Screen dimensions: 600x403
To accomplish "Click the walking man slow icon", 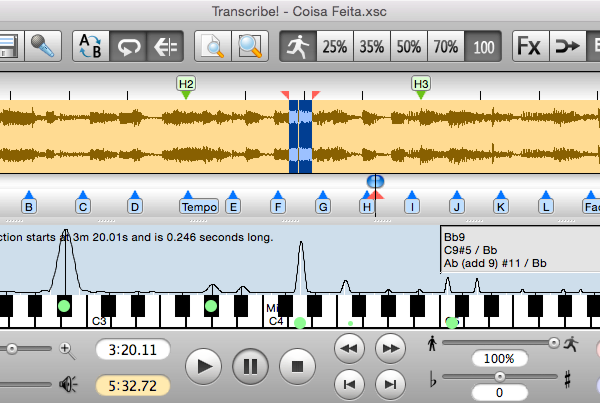I will tap(432, 343).
